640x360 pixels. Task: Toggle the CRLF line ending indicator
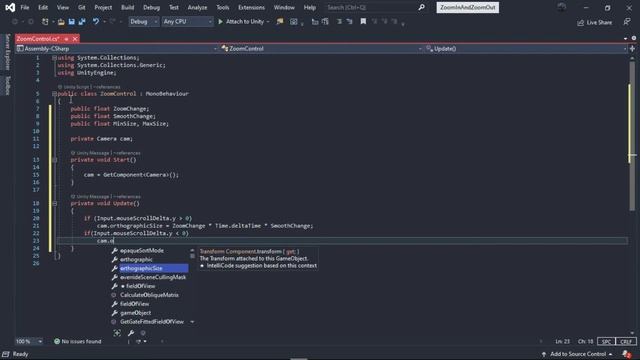(626, 341)
